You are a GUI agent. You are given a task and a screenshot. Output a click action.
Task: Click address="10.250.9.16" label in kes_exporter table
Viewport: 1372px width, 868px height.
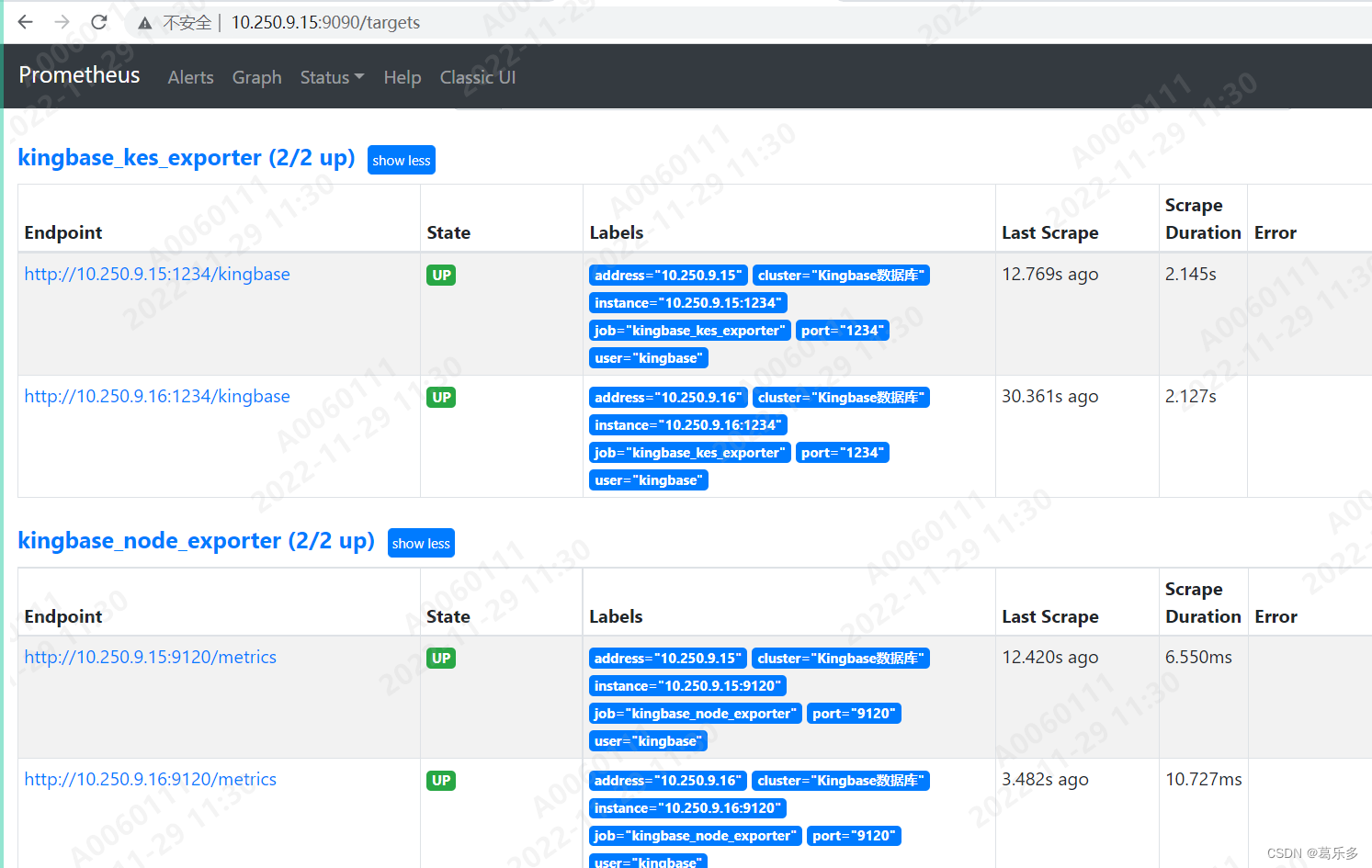668,398
